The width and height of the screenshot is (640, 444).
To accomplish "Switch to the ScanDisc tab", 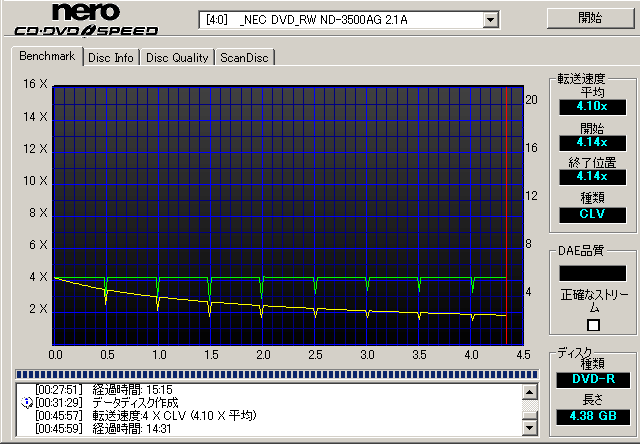I will coord(244,58).
